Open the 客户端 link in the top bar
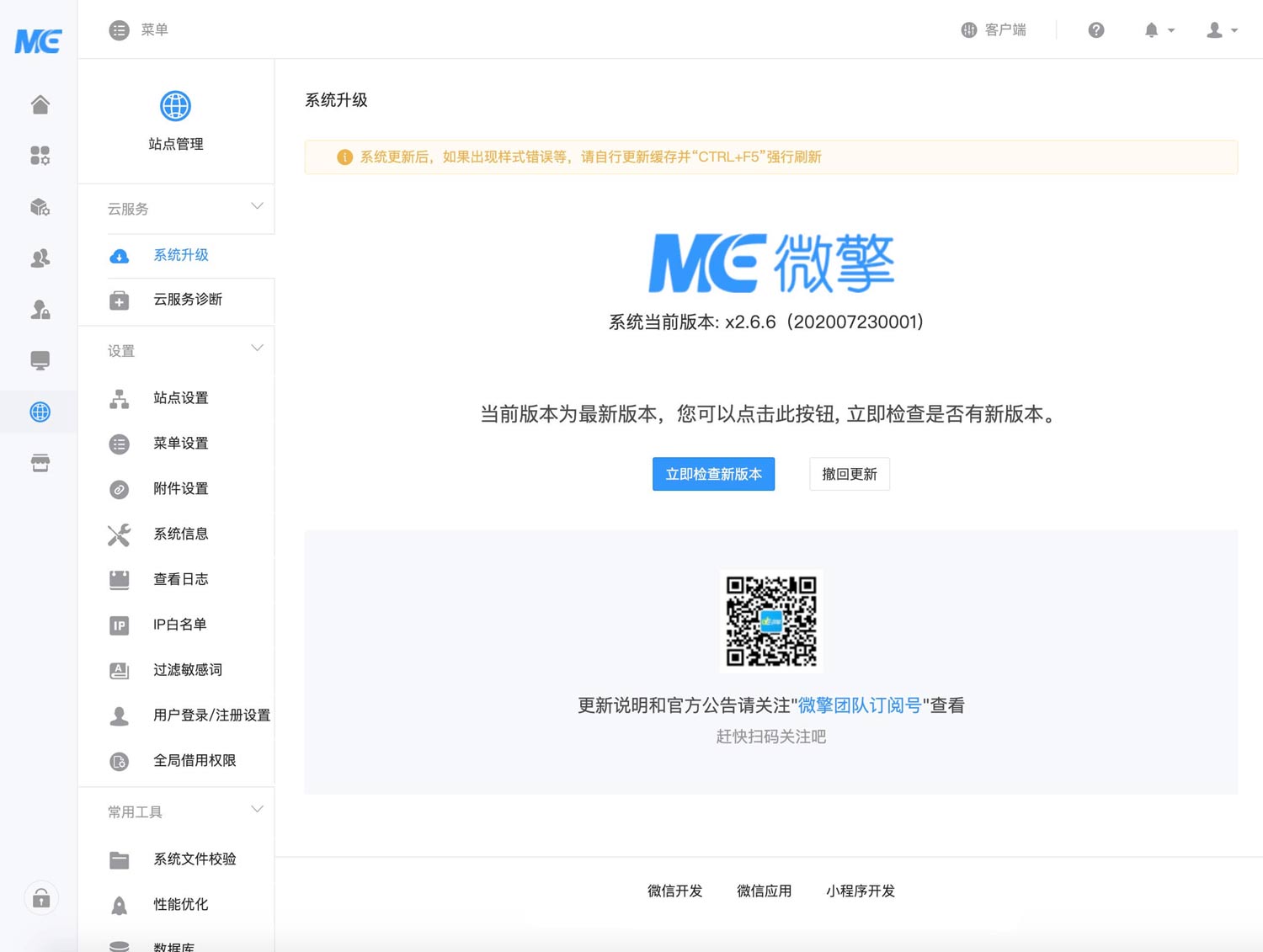Viewport: 1263px width, 952px height. [994, 30]
